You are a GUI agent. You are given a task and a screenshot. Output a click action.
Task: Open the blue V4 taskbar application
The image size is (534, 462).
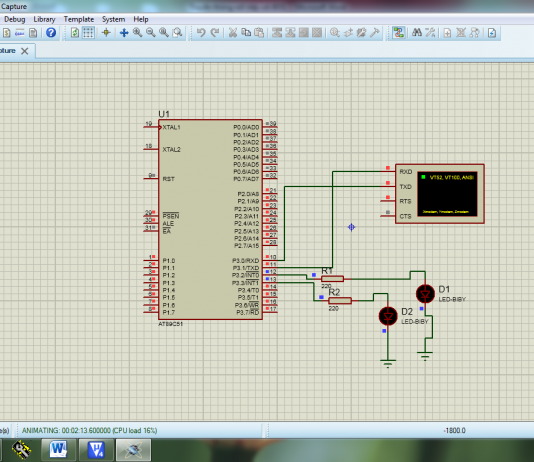tap(96, 449)
